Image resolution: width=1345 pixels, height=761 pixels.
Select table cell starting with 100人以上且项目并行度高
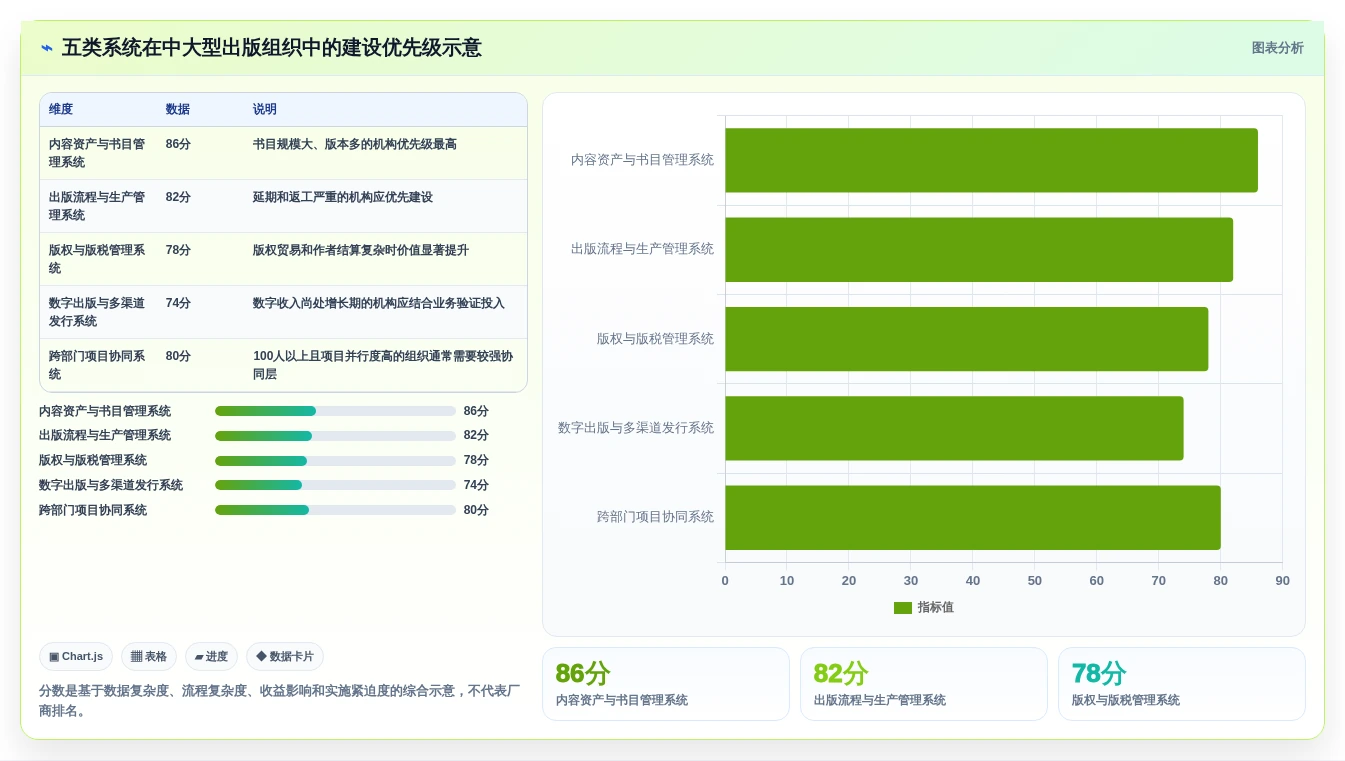pos(383,365)
